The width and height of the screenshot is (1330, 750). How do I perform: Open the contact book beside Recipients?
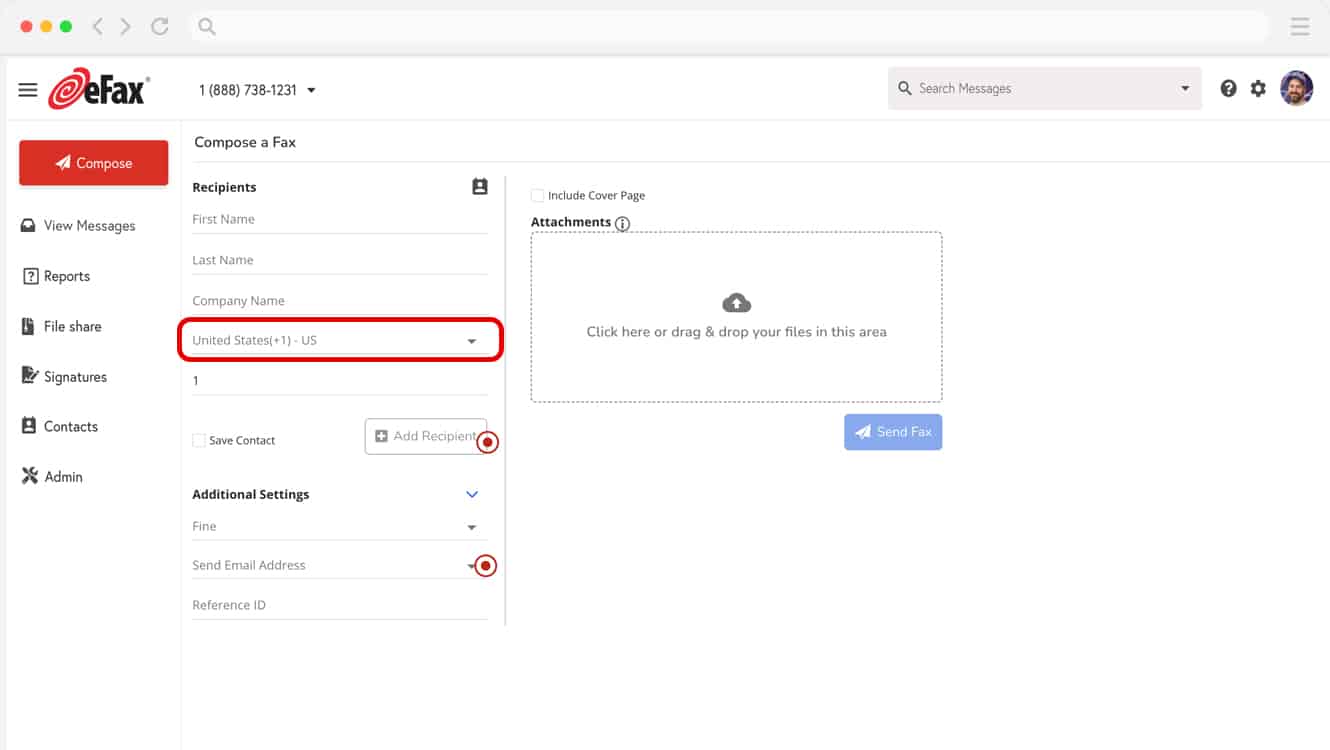coord(479,186)
